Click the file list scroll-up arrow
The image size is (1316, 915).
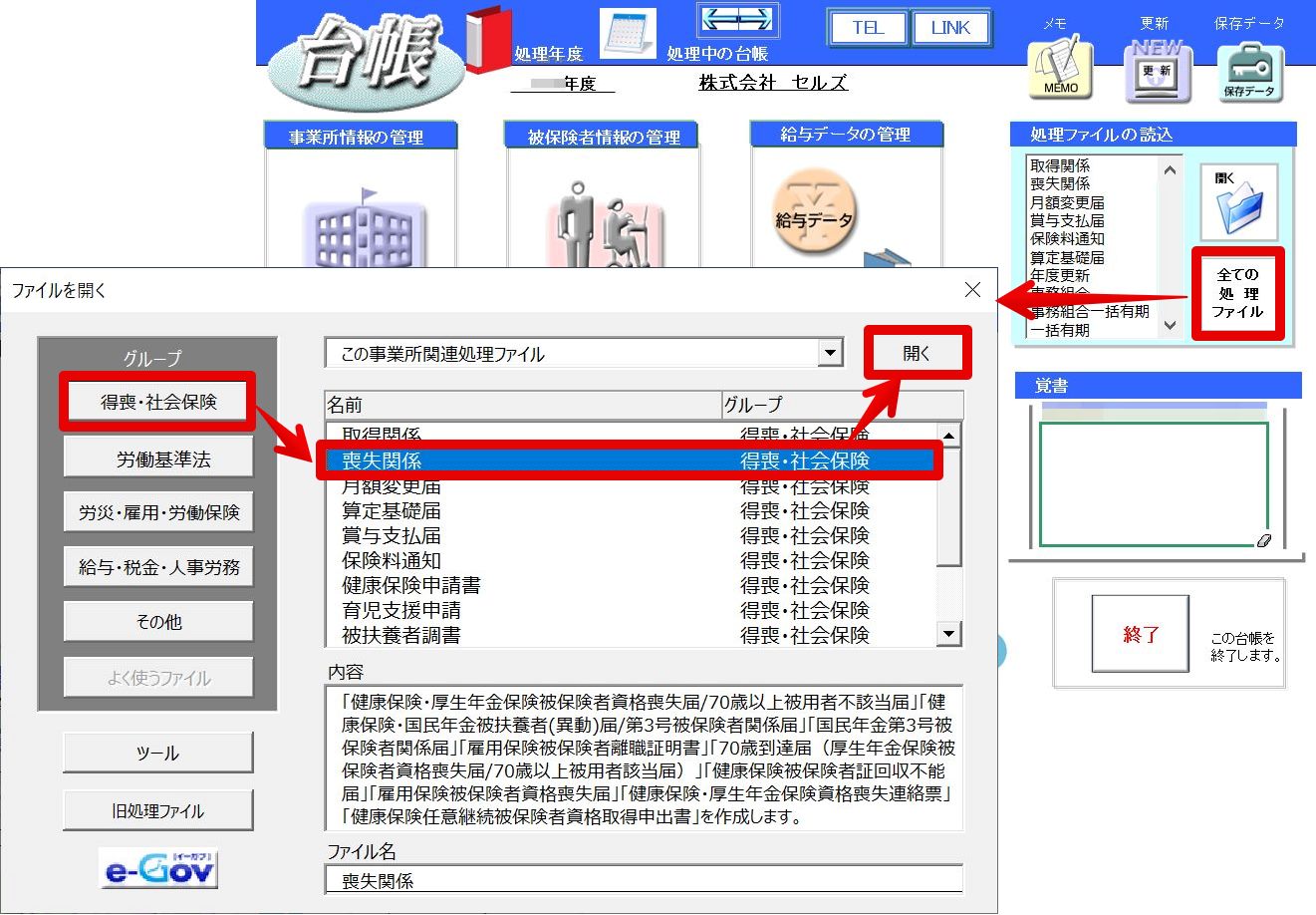[949, 435]
